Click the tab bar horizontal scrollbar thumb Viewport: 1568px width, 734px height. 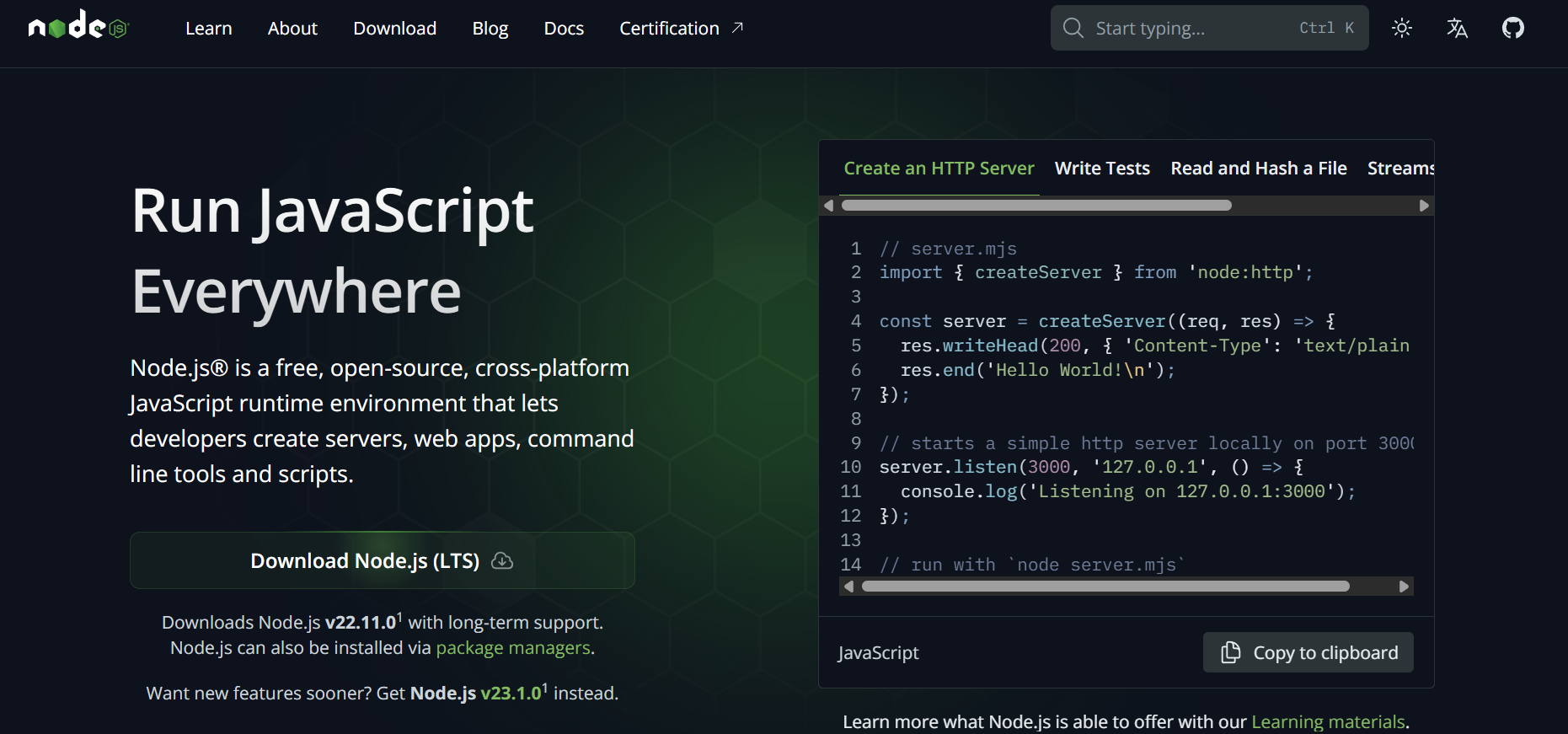pos(1036,206)
